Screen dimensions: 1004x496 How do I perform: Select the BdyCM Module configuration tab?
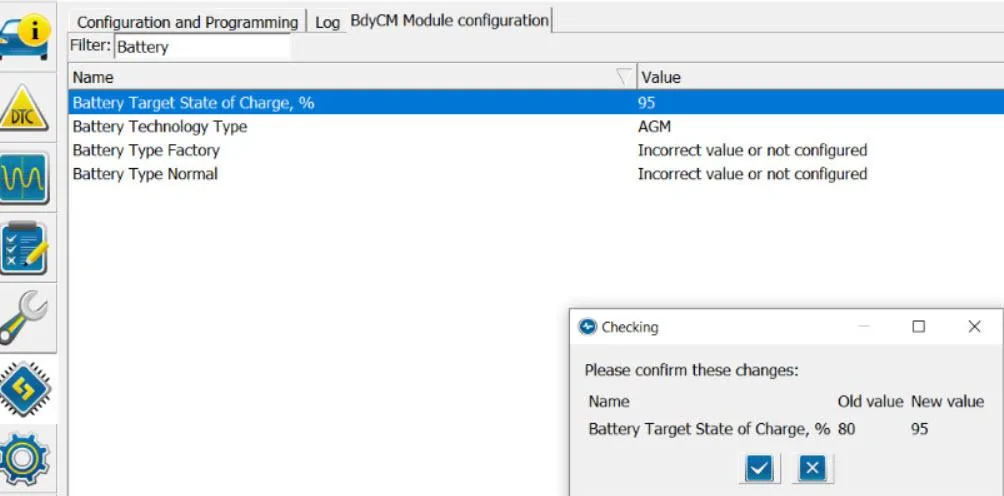coord(449,20)
